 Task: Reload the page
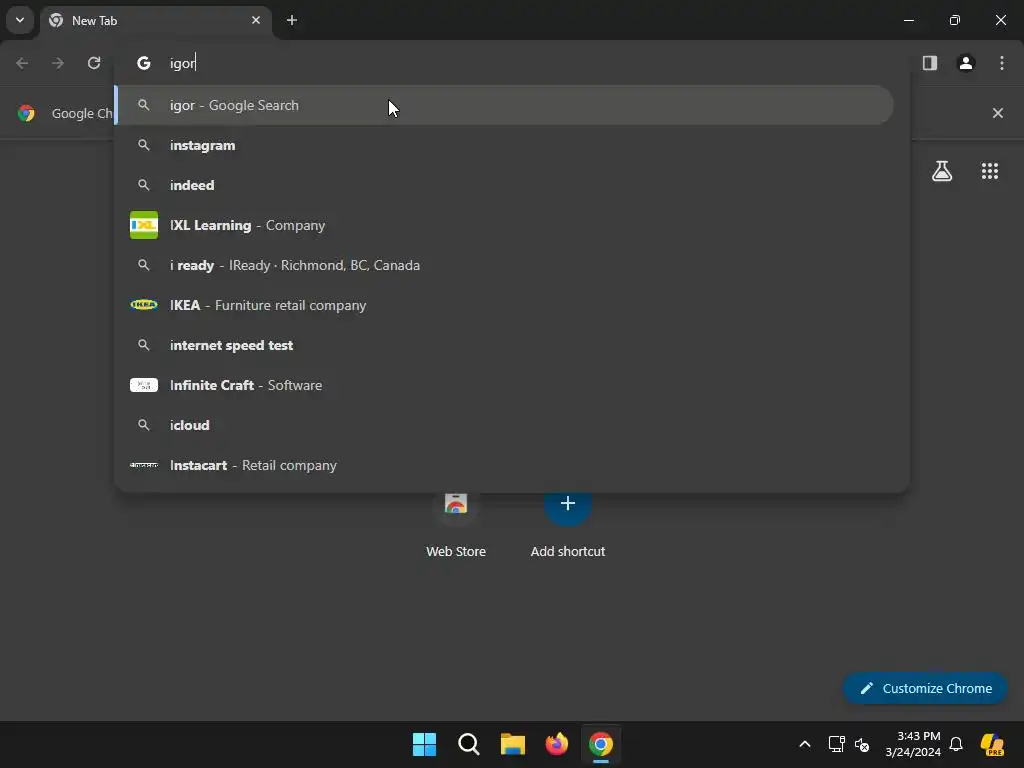(94, 63)
